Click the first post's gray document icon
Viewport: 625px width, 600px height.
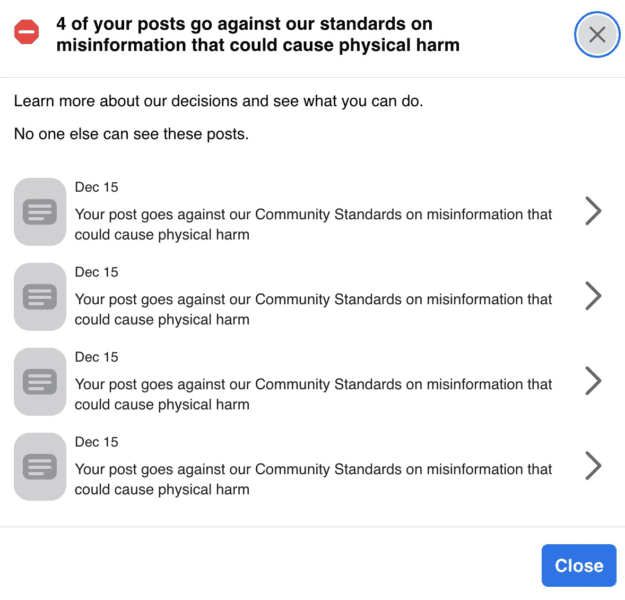pos(40,211)
